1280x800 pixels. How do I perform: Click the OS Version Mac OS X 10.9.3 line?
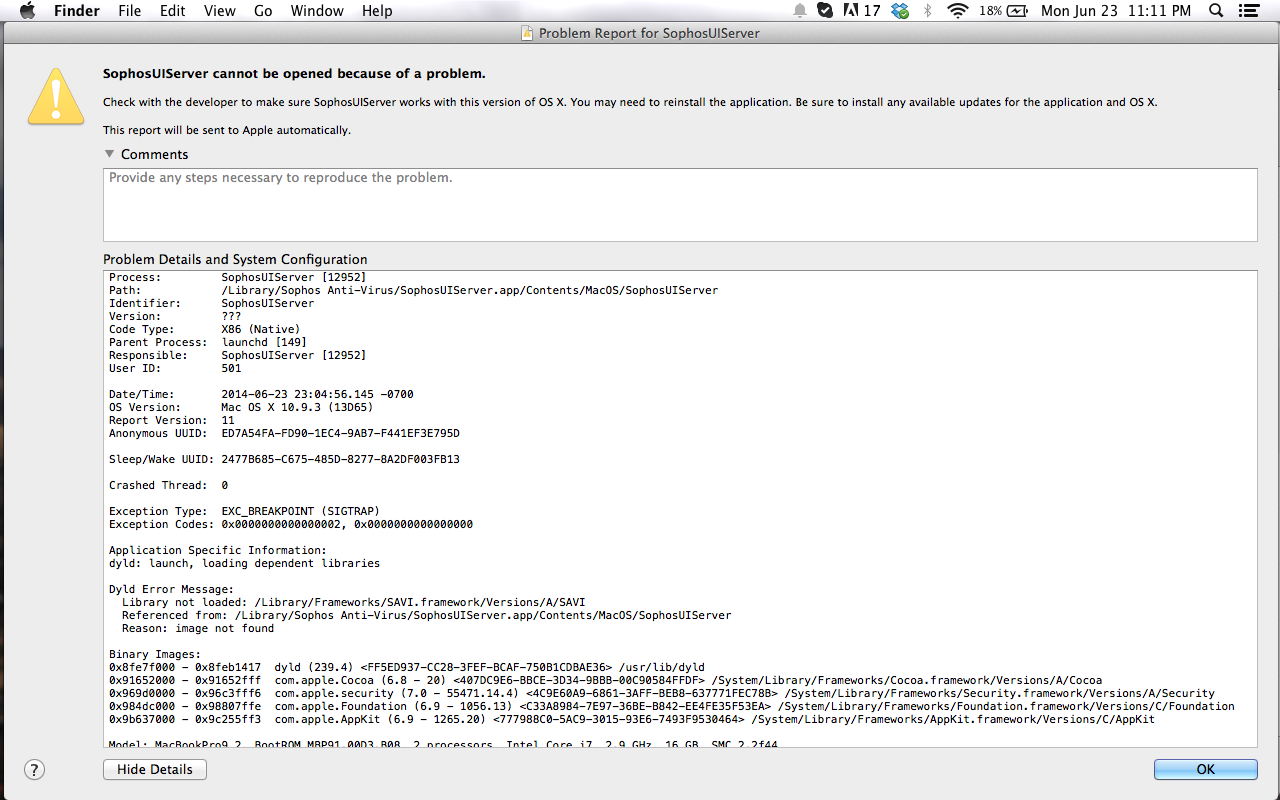241,407
